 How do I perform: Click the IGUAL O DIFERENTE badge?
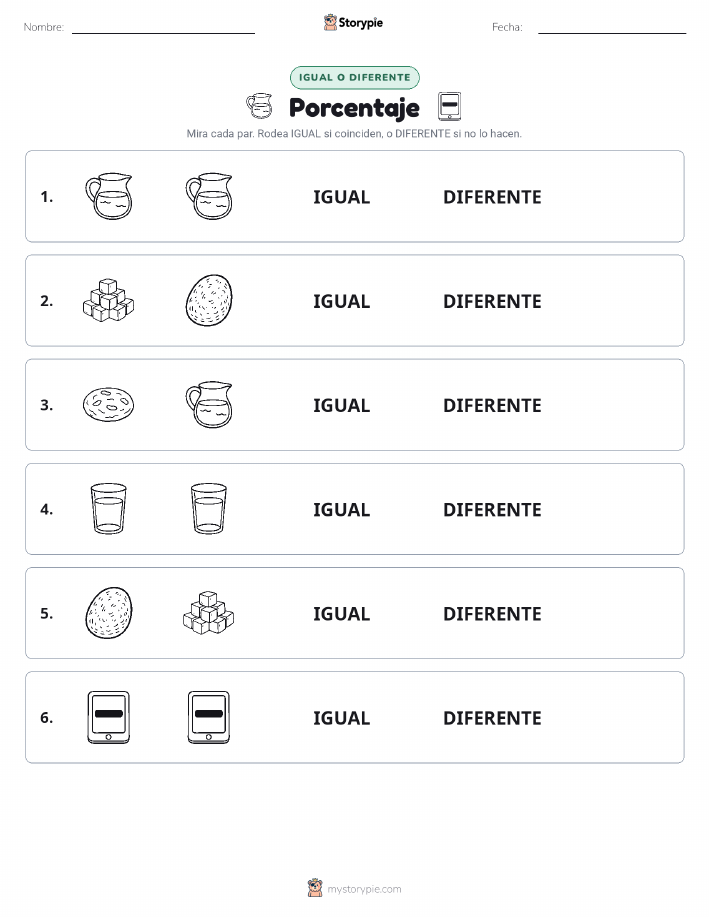click(x=354, y=77)
